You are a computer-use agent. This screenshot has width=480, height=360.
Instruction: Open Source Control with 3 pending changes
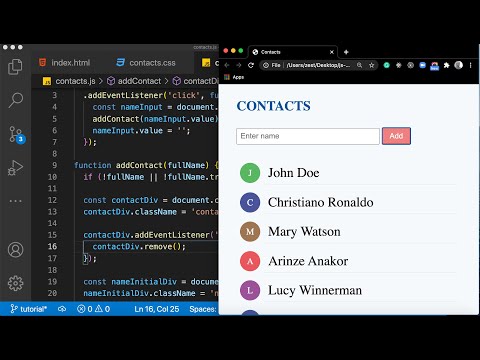point(16,134)
